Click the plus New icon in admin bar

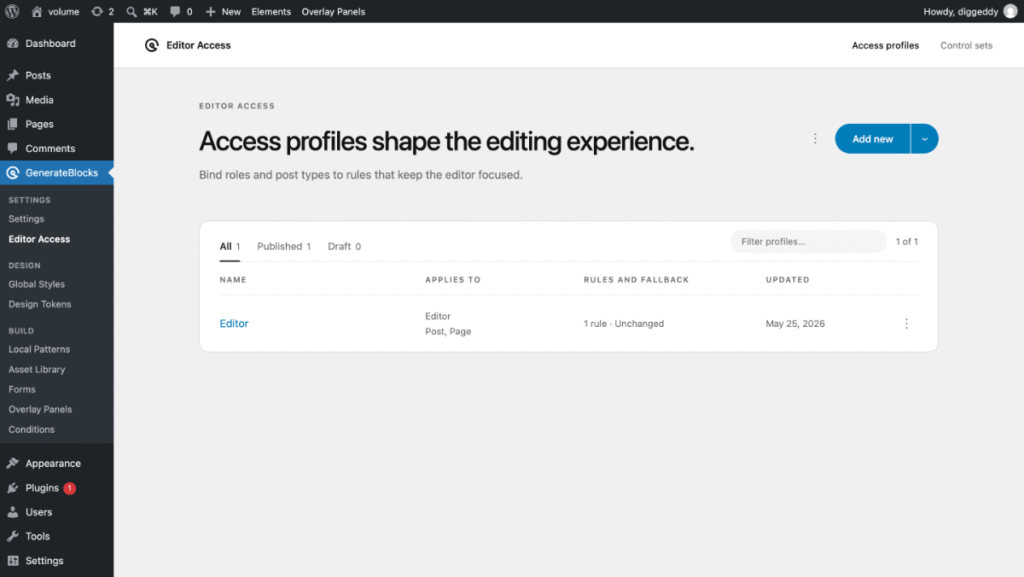click(x=210, y=11)
